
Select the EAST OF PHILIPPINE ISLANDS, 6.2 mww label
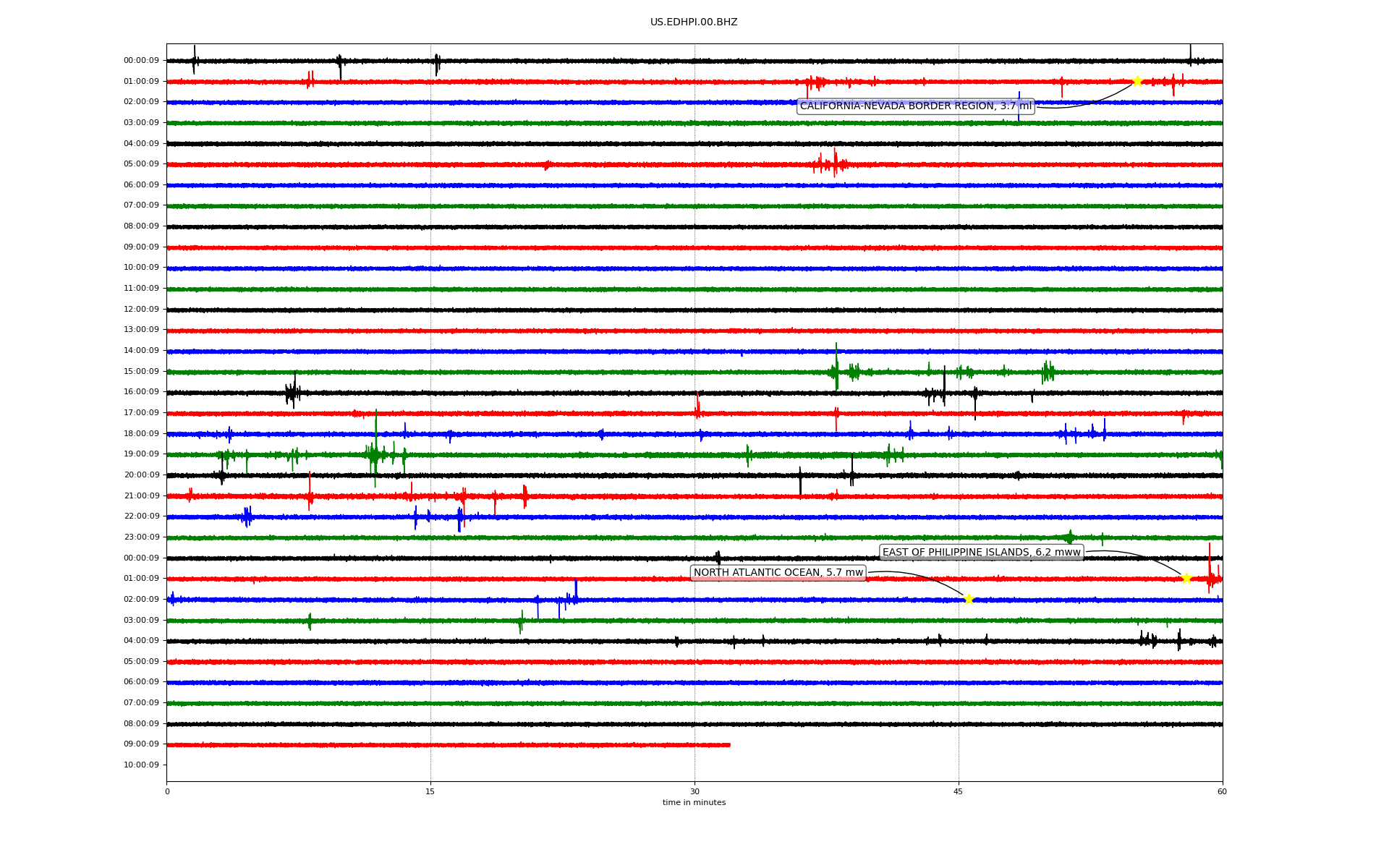click(982, 553)
